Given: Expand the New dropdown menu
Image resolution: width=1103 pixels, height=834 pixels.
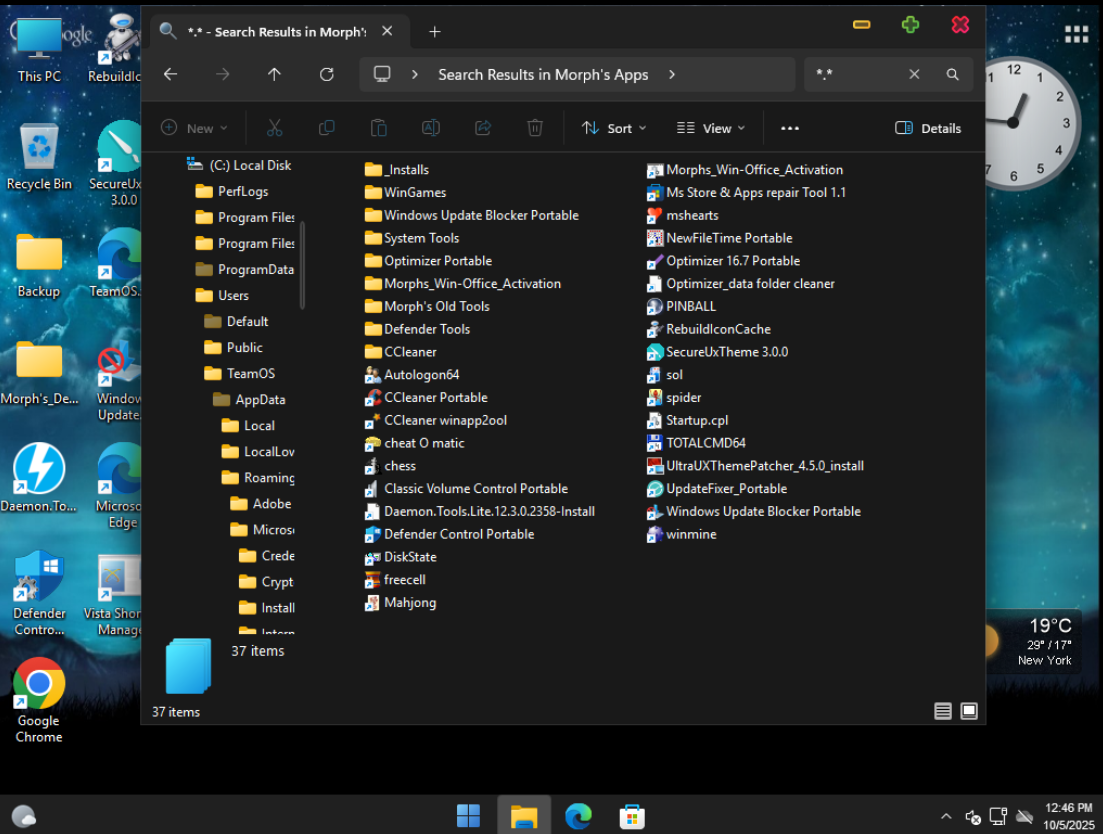Looking at the screenshot, I should (x=195, y=128).
